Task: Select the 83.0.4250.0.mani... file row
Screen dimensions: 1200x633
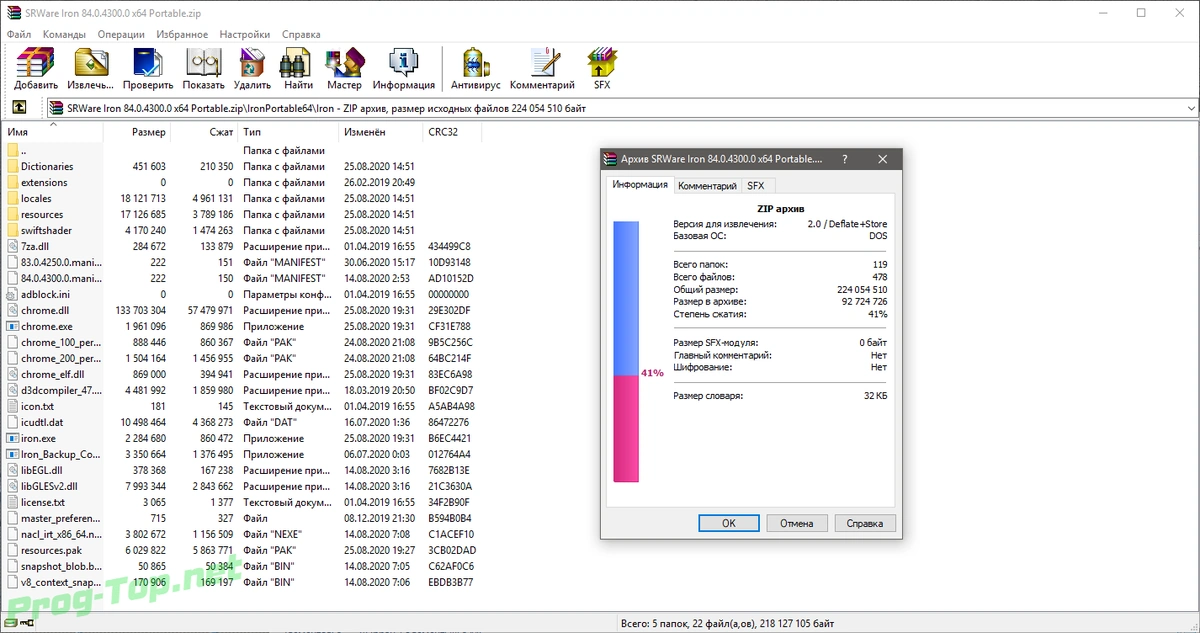Action: (241, 262)
